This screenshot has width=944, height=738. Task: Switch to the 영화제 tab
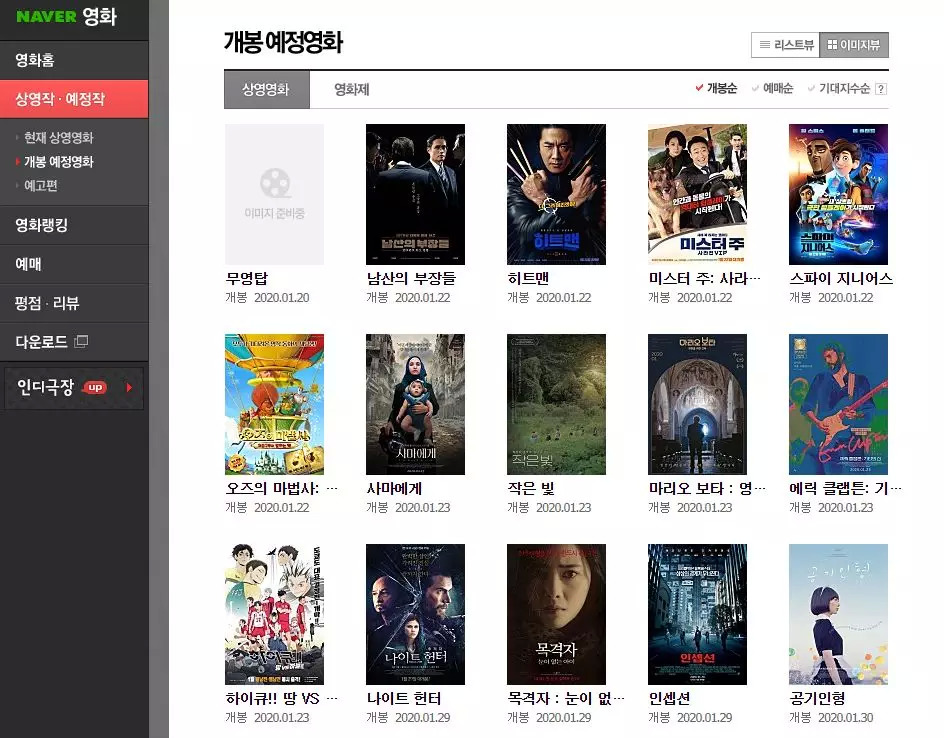352,90
